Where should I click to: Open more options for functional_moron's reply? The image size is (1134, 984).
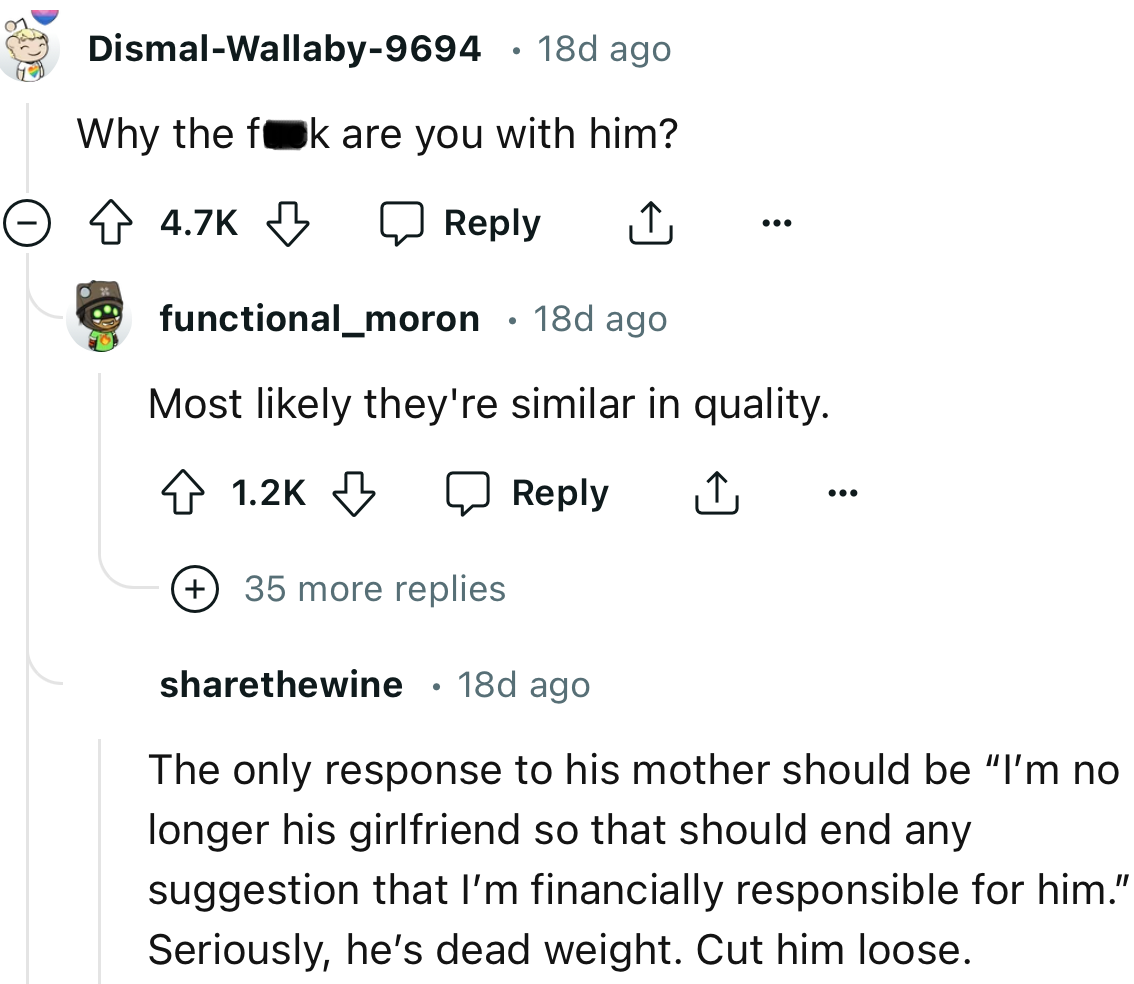843,492
